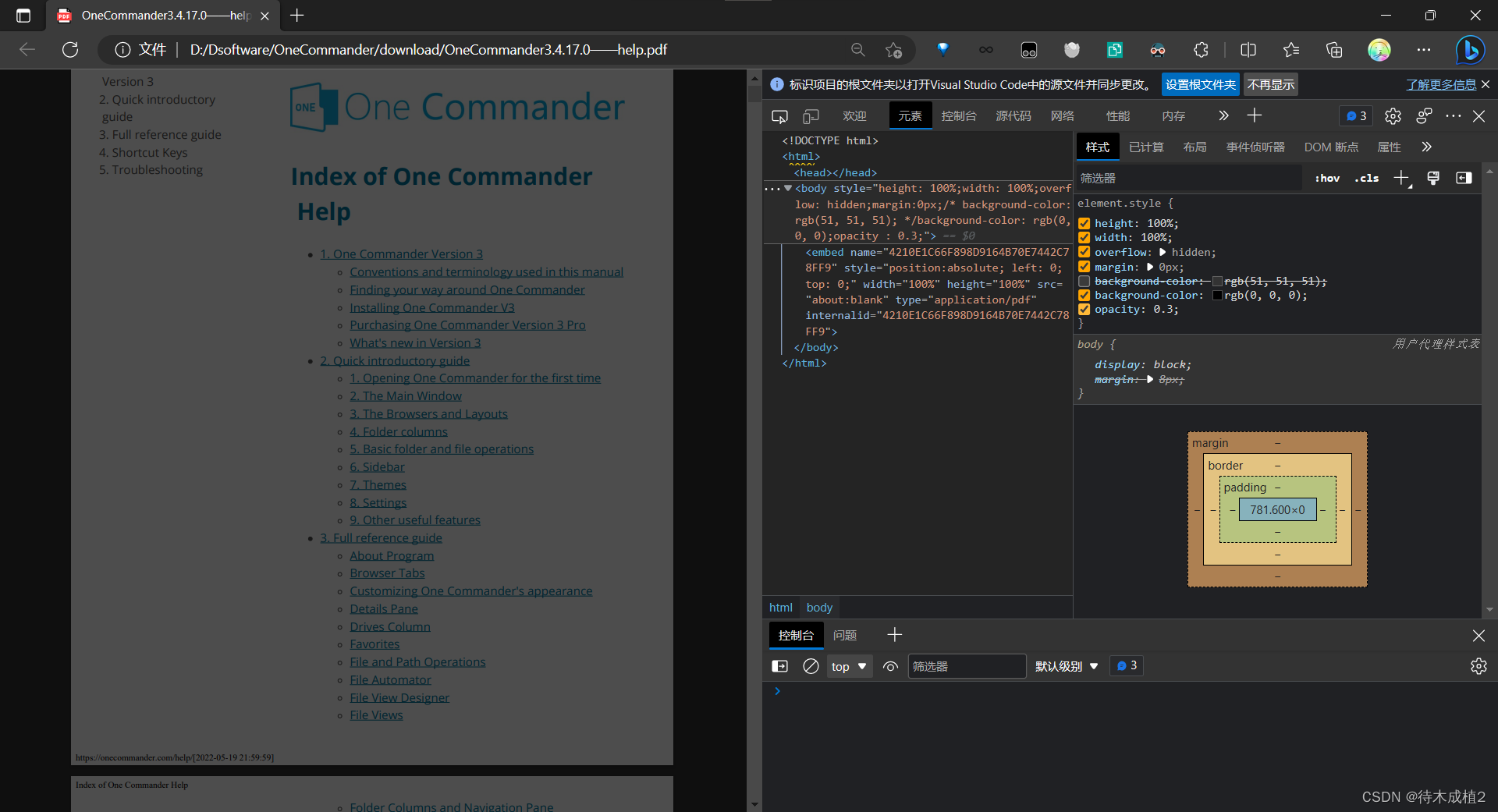Screen dimensions: 1498x812
Task: Open the 了解更多信息 link
Action: 1441,84
